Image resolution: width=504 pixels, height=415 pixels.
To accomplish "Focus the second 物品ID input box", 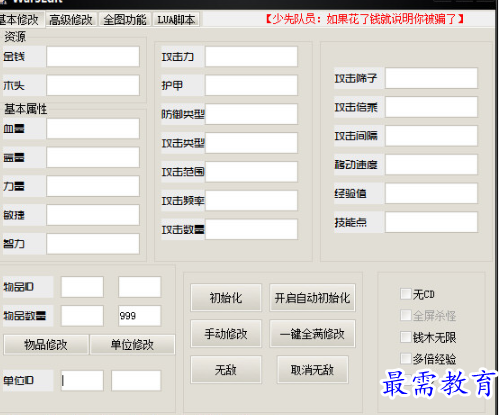I will [x=140, y=287].
